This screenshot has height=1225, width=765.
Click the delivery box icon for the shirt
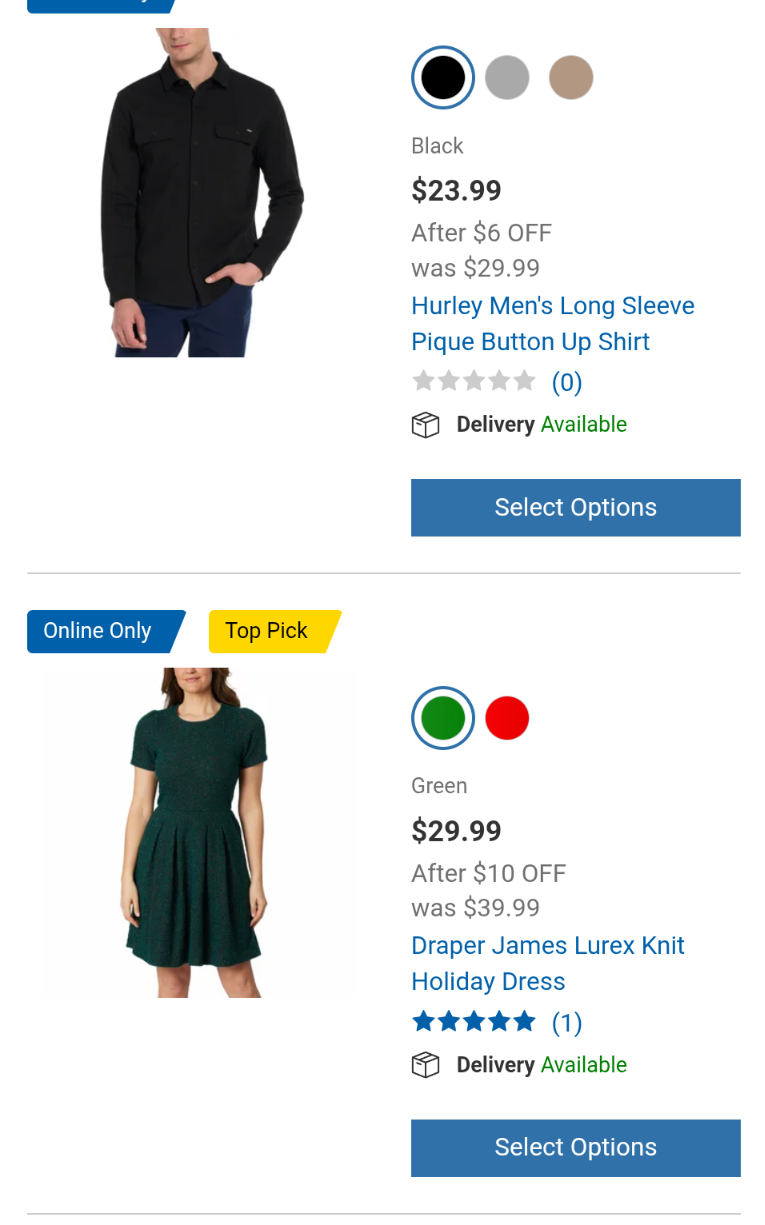point(426,425)
